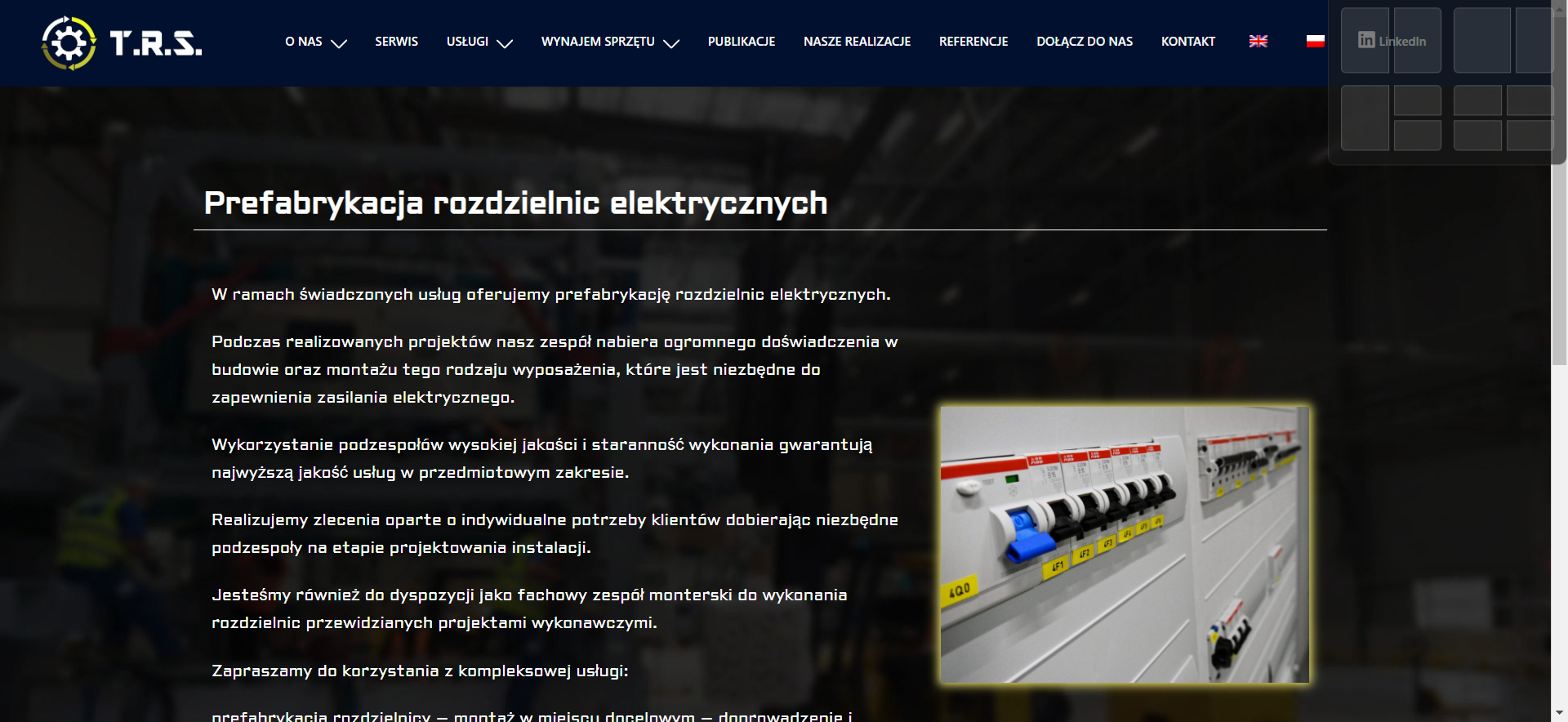Click the paragraph 'Realizujemy zlecenia oparte o indywidualne…'
This screenshot has height=722, width=1568.
point(555,533)
